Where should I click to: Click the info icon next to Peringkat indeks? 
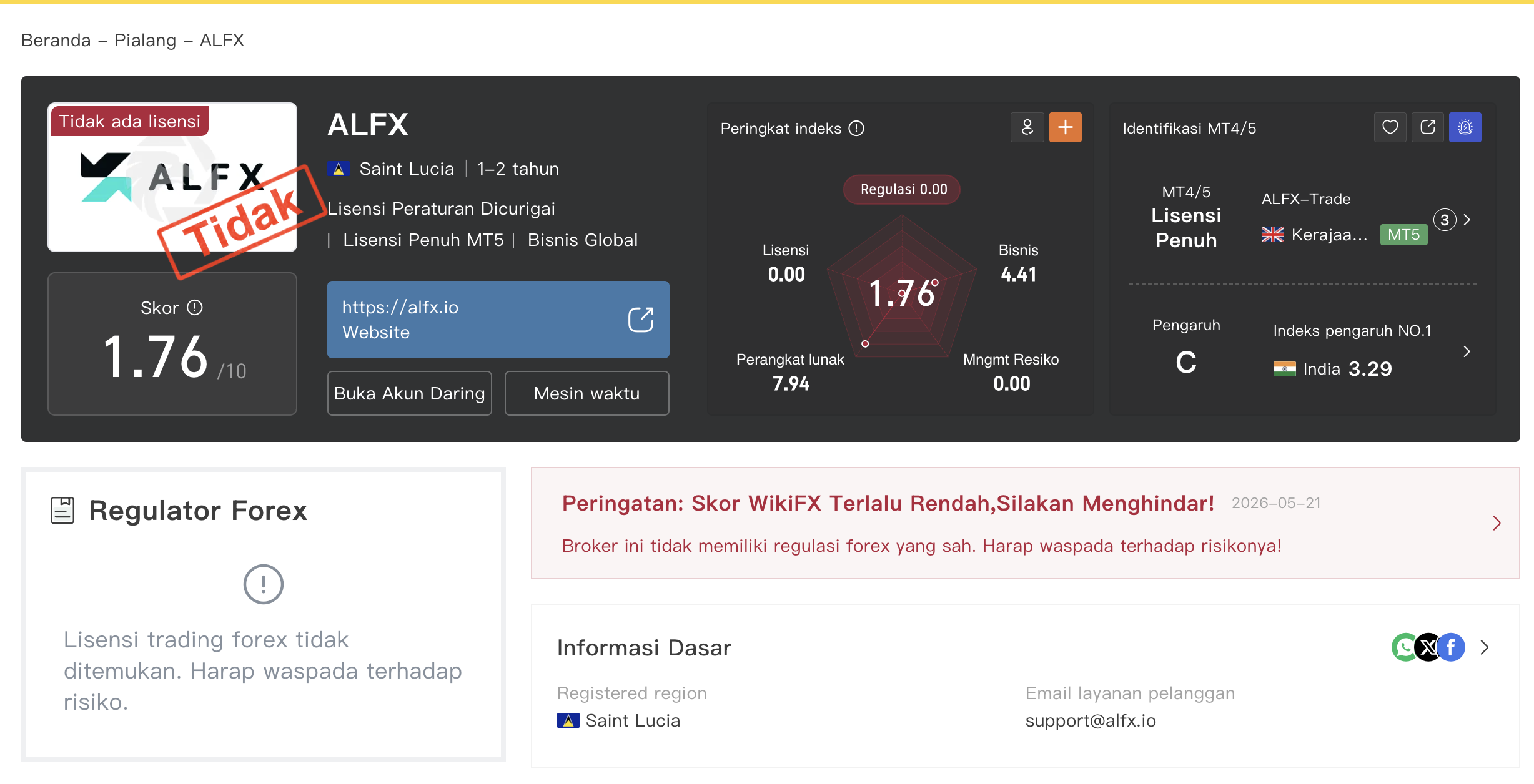[856, 128]
